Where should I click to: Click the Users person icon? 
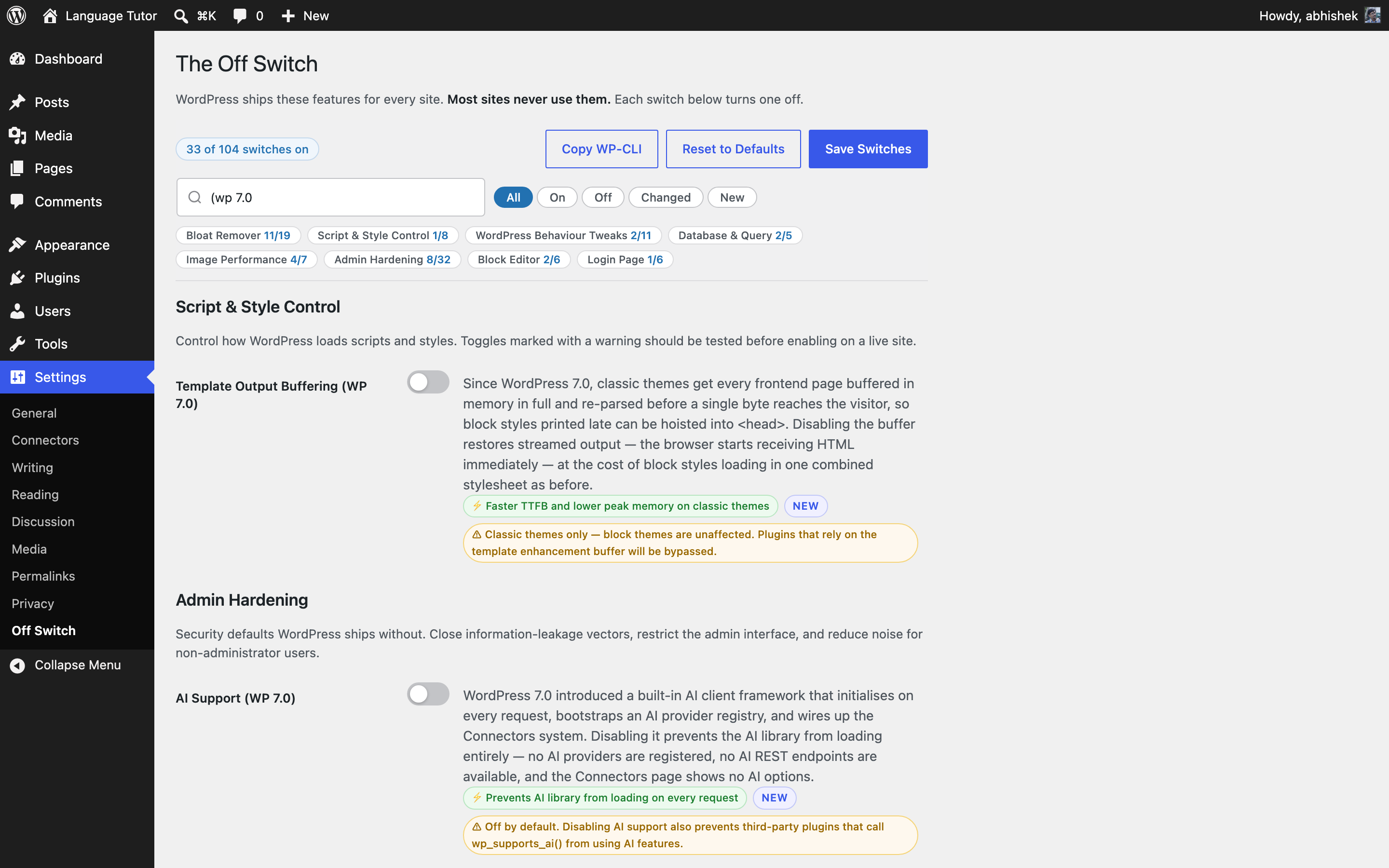[x=17, y=311]
